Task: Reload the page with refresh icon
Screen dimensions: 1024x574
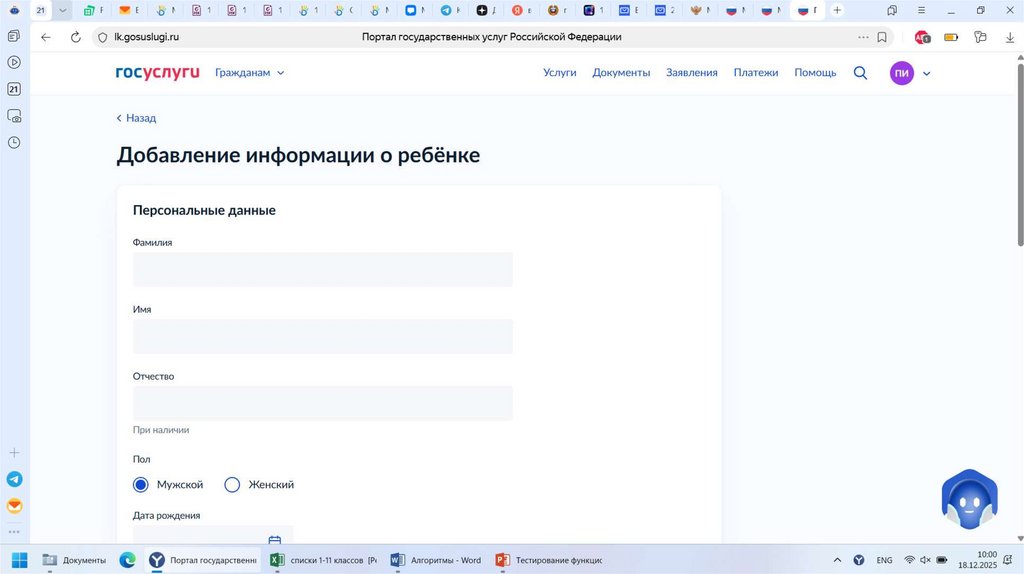Action: click(x=75, y=37)
